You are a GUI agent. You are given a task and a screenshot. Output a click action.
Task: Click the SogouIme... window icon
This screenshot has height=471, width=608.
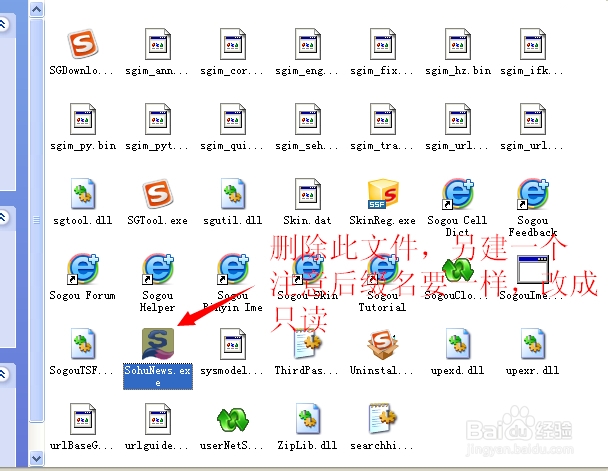tap(533, 269)
